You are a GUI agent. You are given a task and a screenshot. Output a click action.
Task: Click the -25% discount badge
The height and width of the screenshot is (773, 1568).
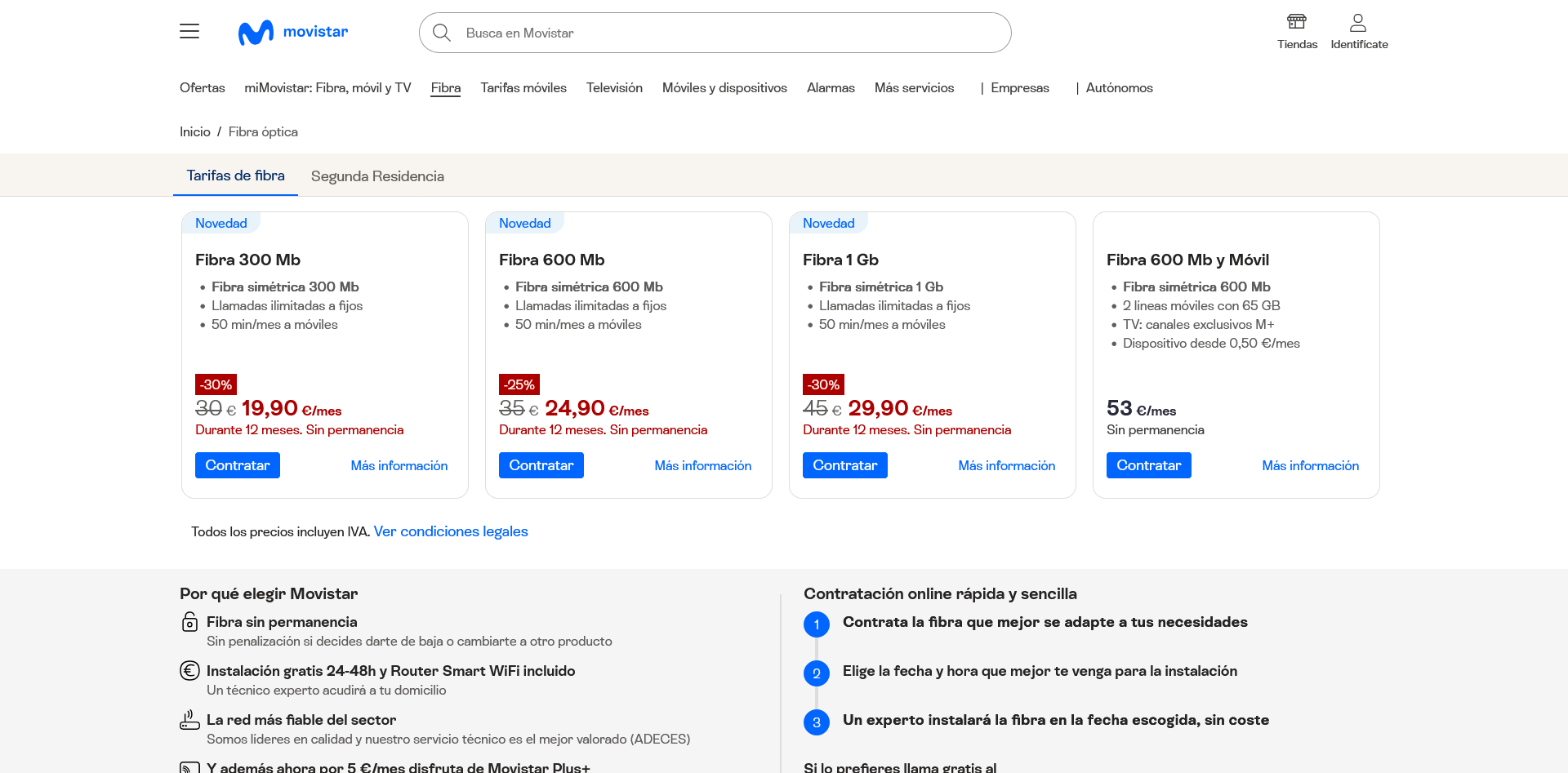(x=519, y=384)
